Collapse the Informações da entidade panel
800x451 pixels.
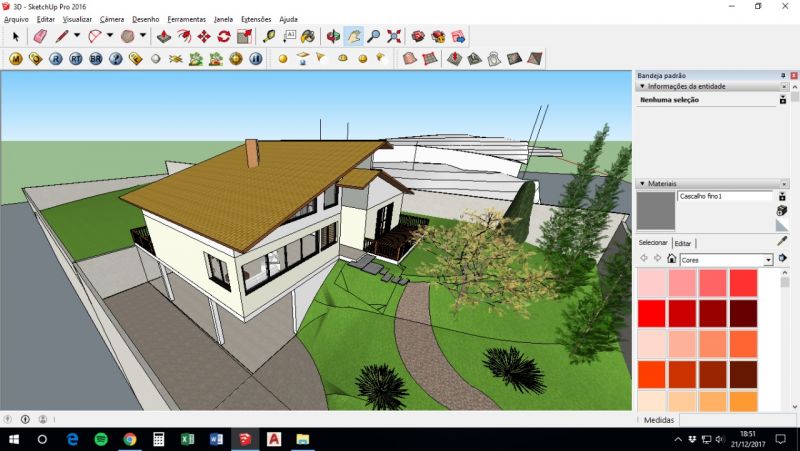640,87
